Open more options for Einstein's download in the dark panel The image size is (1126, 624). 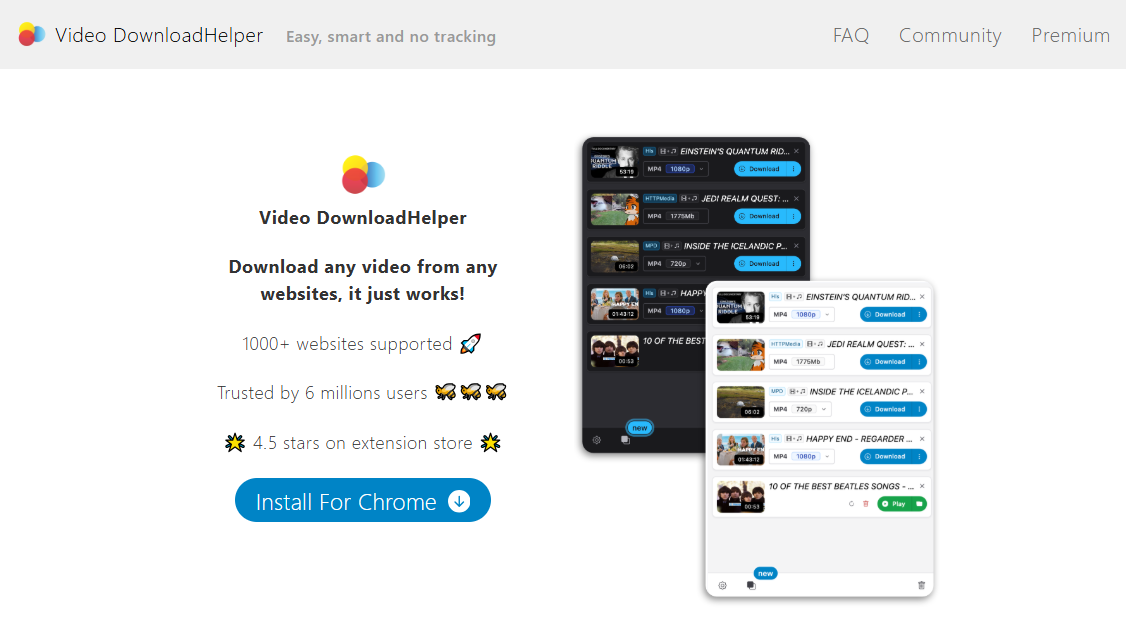click(794, 169)
